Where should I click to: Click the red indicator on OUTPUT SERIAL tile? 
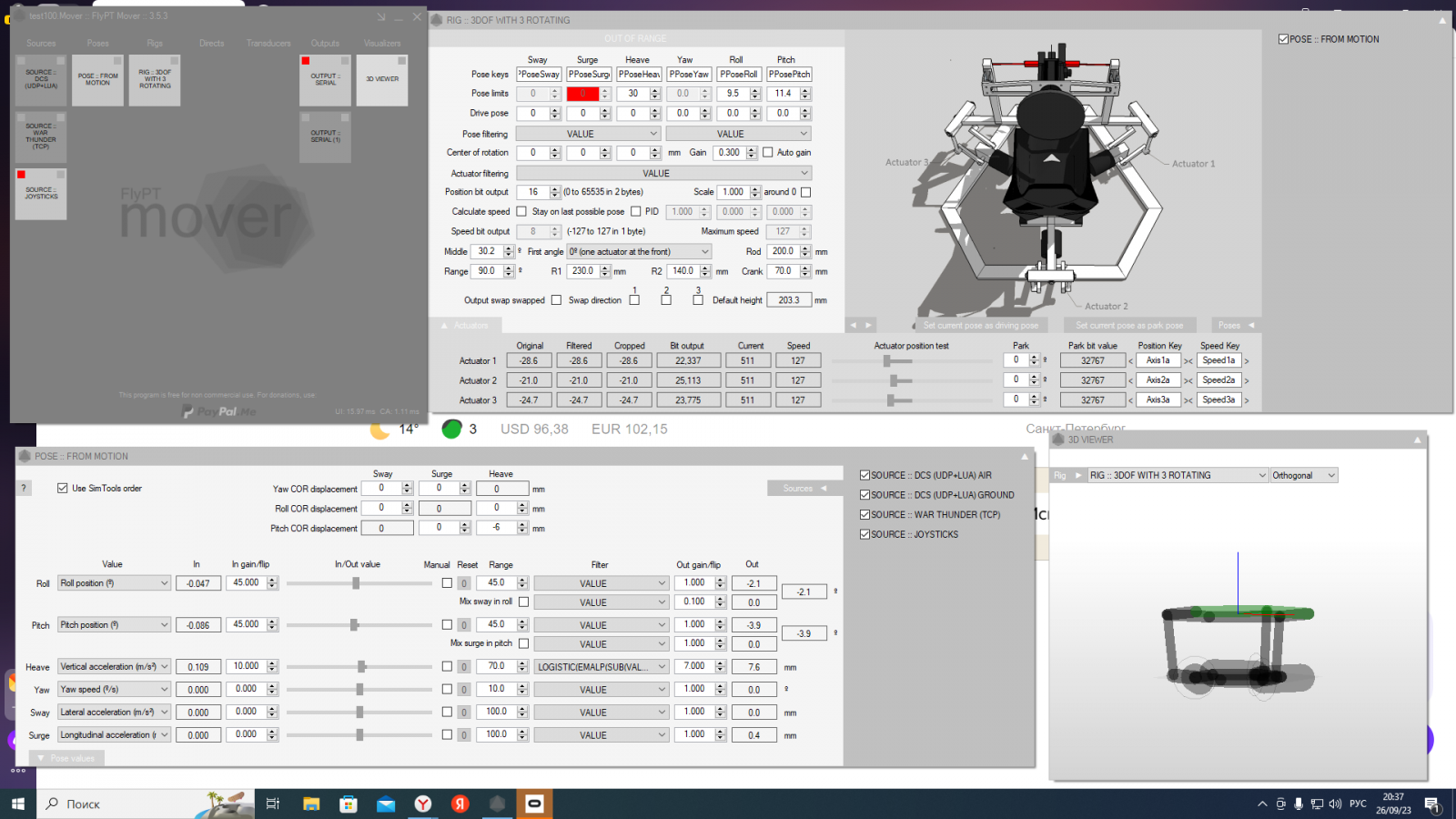(x=306, y=61)
